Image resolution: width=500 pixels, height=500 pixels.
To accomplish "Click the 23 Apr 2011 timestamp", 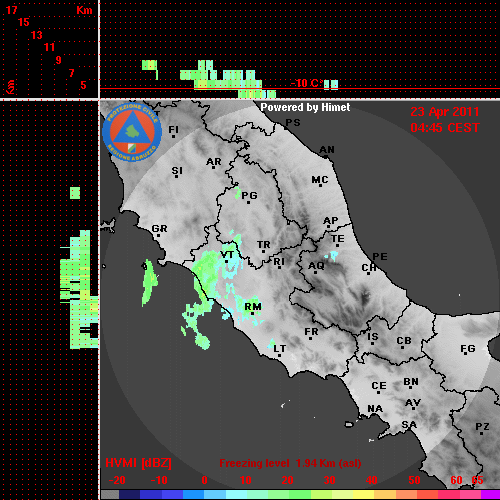I will pyautogui.click(x=445, y=112).
